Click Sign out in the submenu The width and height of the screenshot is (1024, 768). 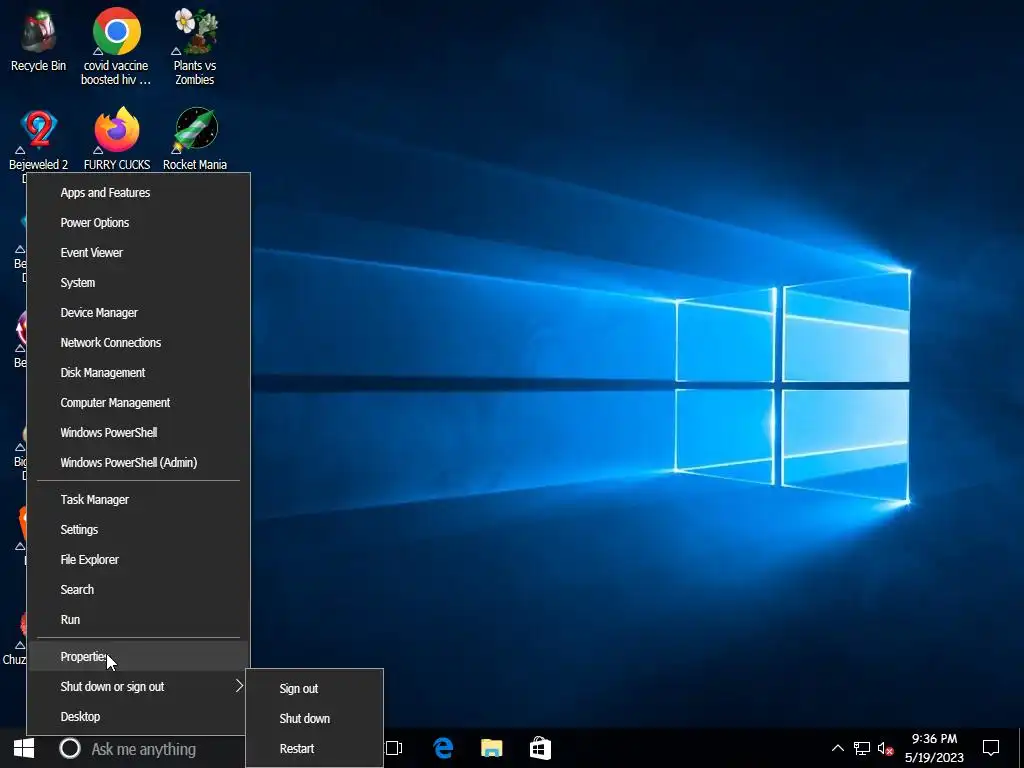click(314, 688)
